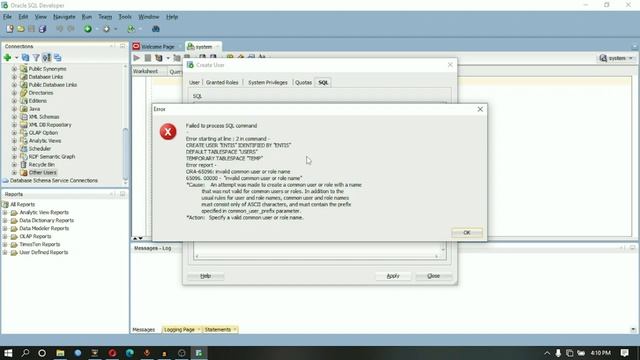
Task: Expand the Directories tree node
Action: point(14,93)
